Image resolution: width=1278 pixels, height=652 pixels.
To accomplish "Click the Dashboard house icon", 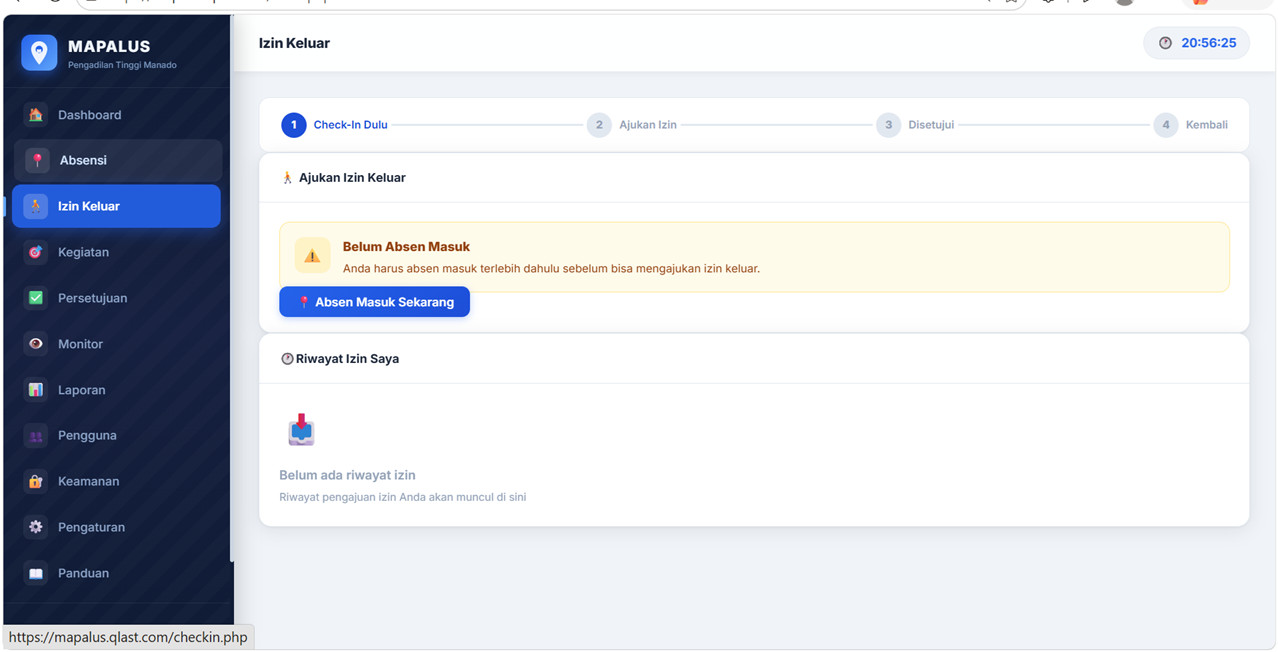I will click(x=36, y=115).
